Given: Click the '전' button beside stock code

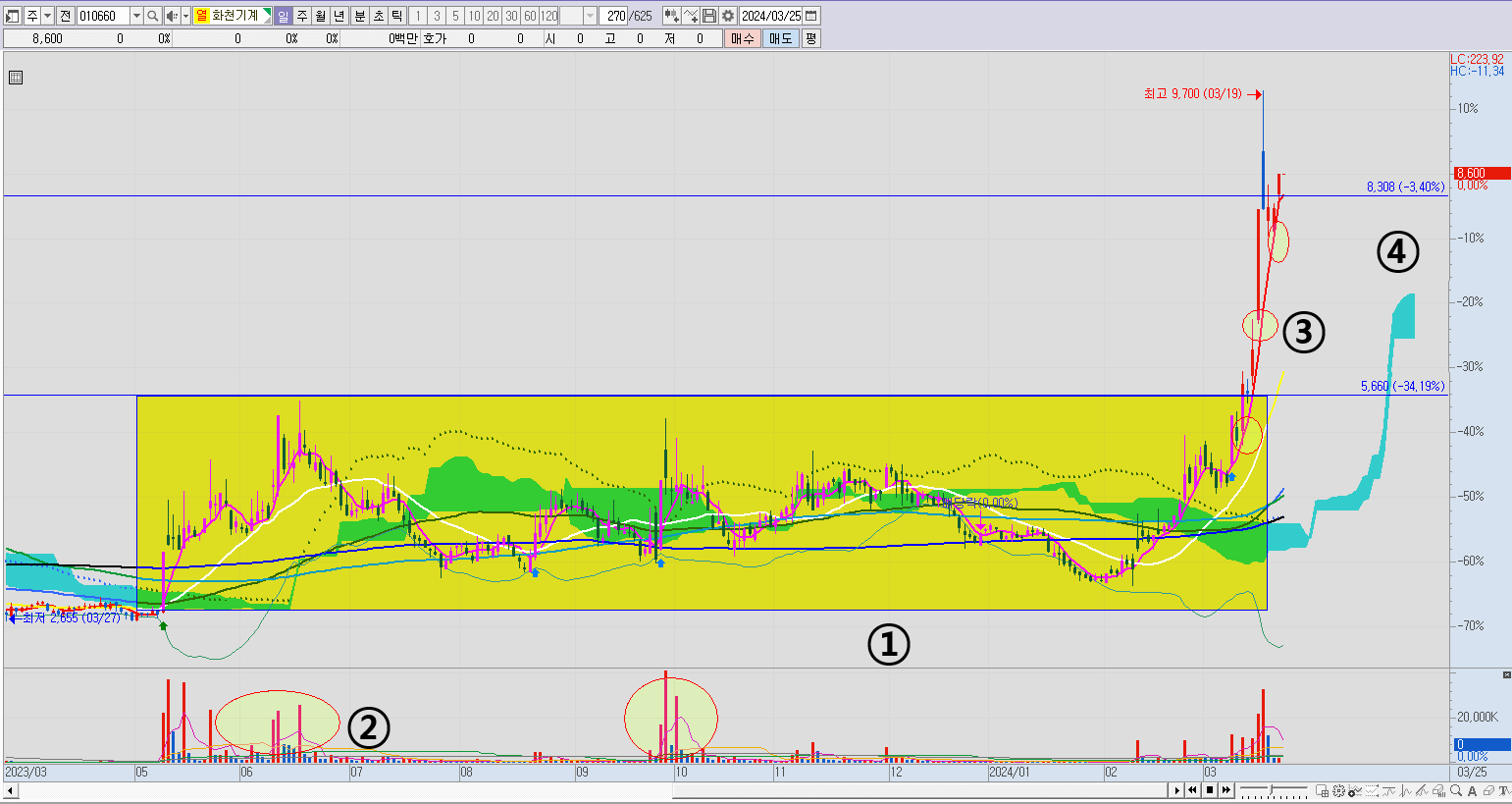Looking at the screenshot, I should tap(65, 16).
